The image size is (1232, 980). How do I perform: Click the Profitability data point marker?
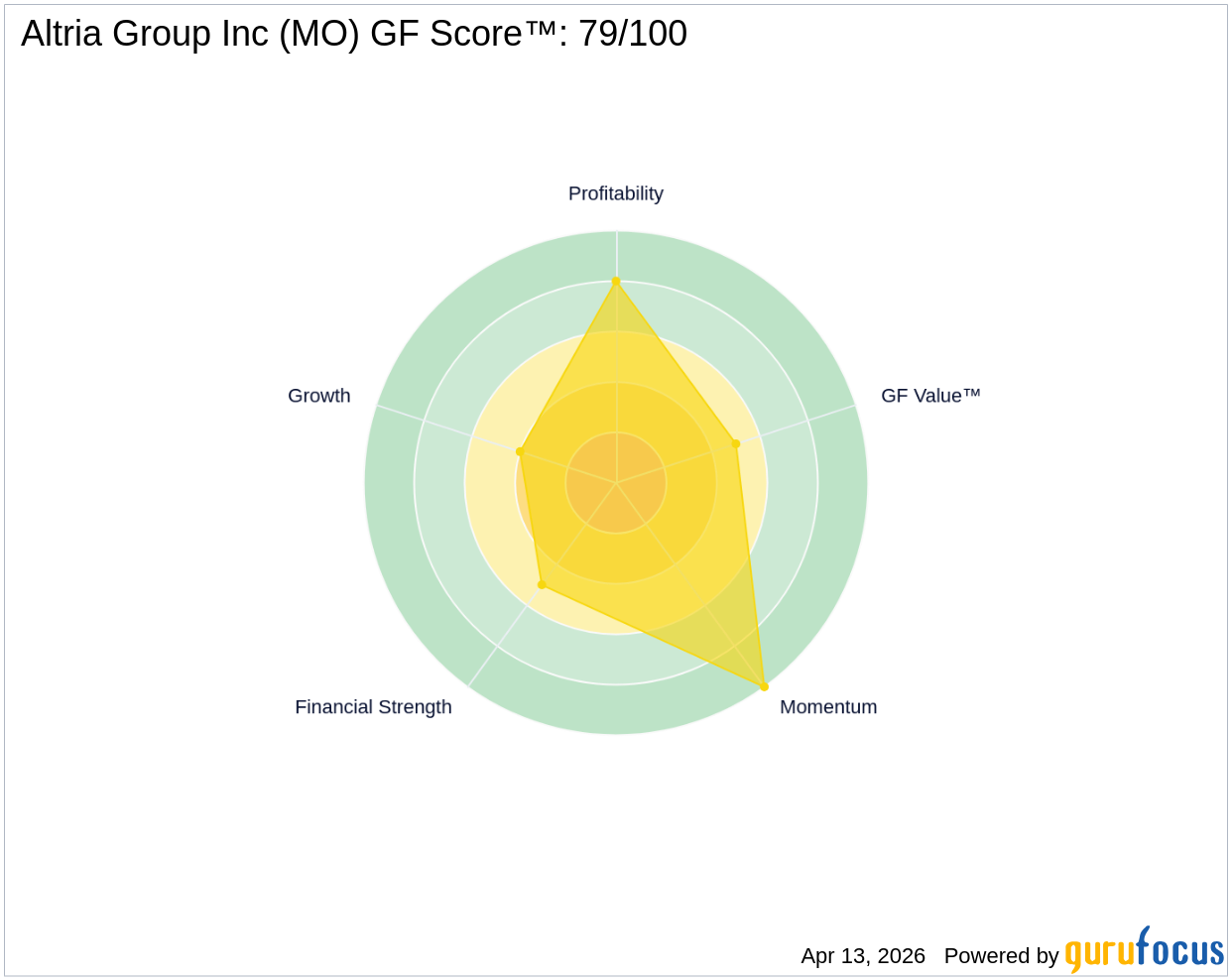pos(616,282)
